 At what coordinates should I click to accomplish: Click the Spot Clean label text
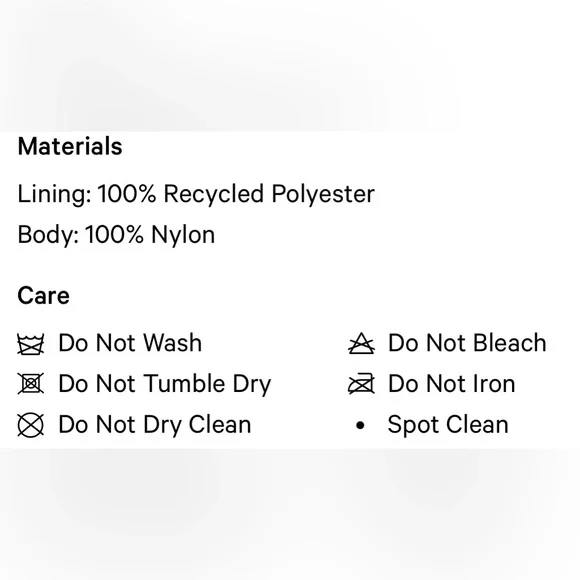point(448,425)
